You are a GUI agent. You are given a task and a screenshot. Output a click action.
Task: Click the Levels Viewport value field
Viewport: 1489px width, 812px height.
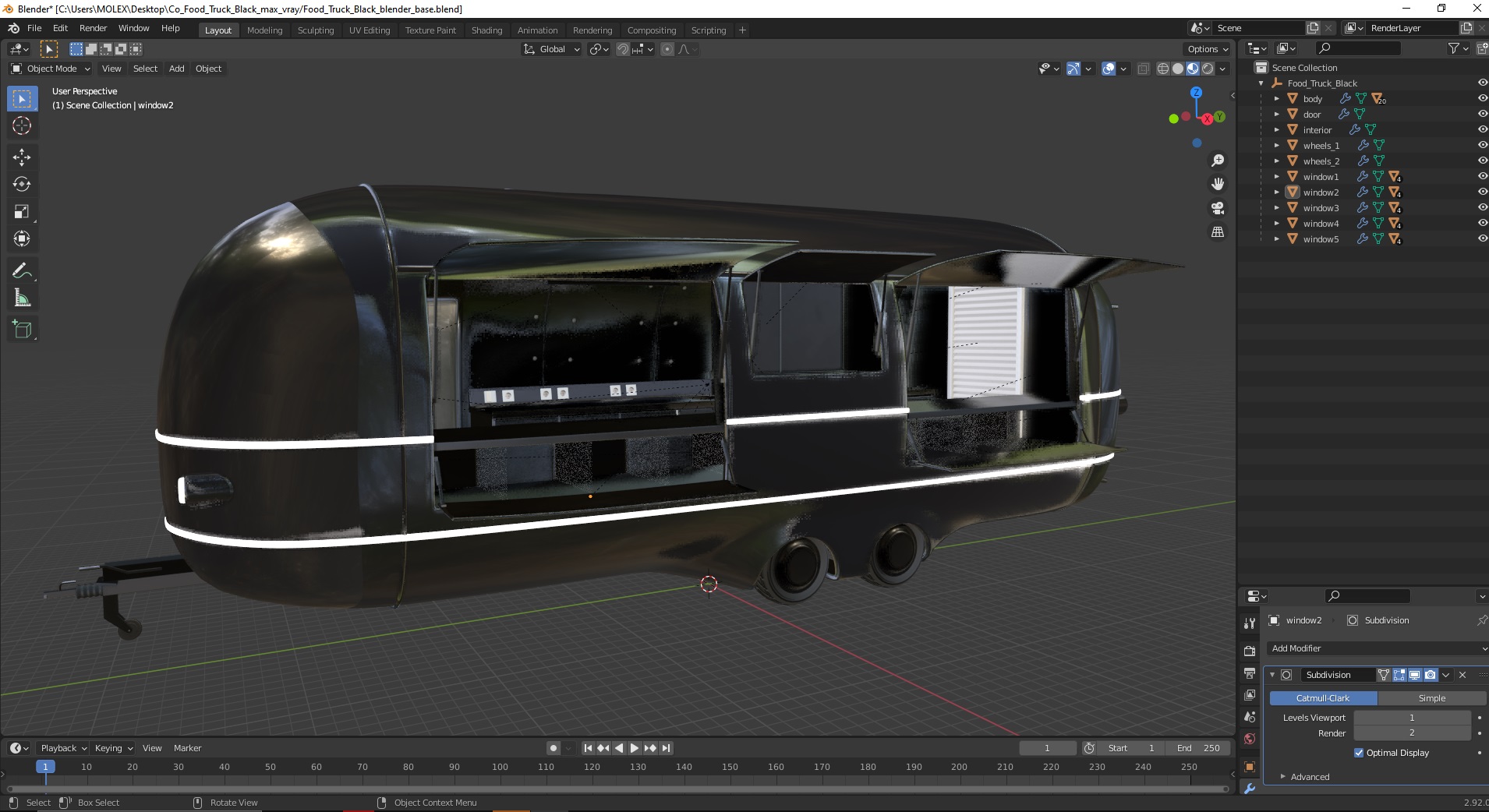[1412, 718]
